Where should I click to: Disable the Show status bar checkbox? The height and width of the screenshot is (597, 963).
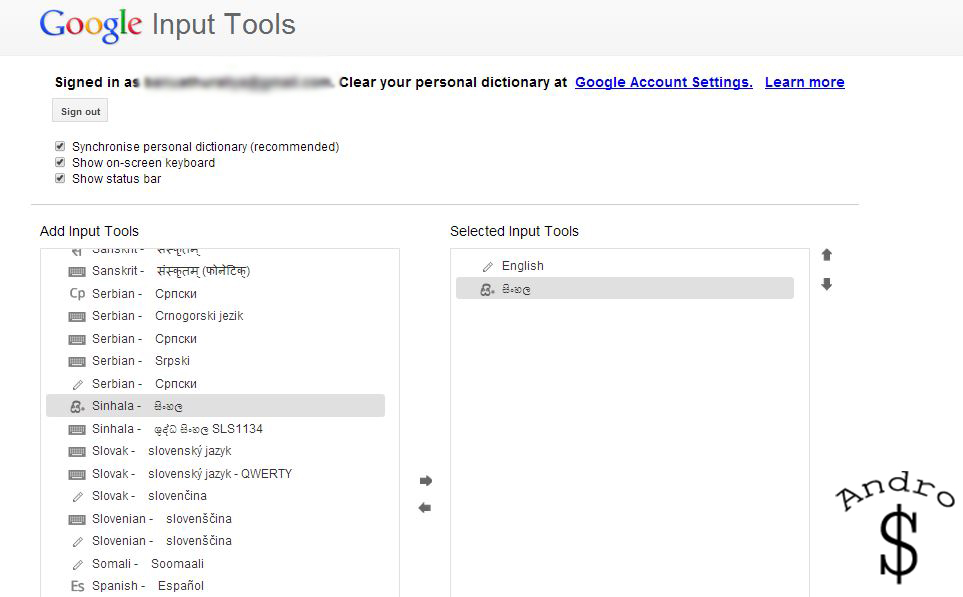click(60, 178)
